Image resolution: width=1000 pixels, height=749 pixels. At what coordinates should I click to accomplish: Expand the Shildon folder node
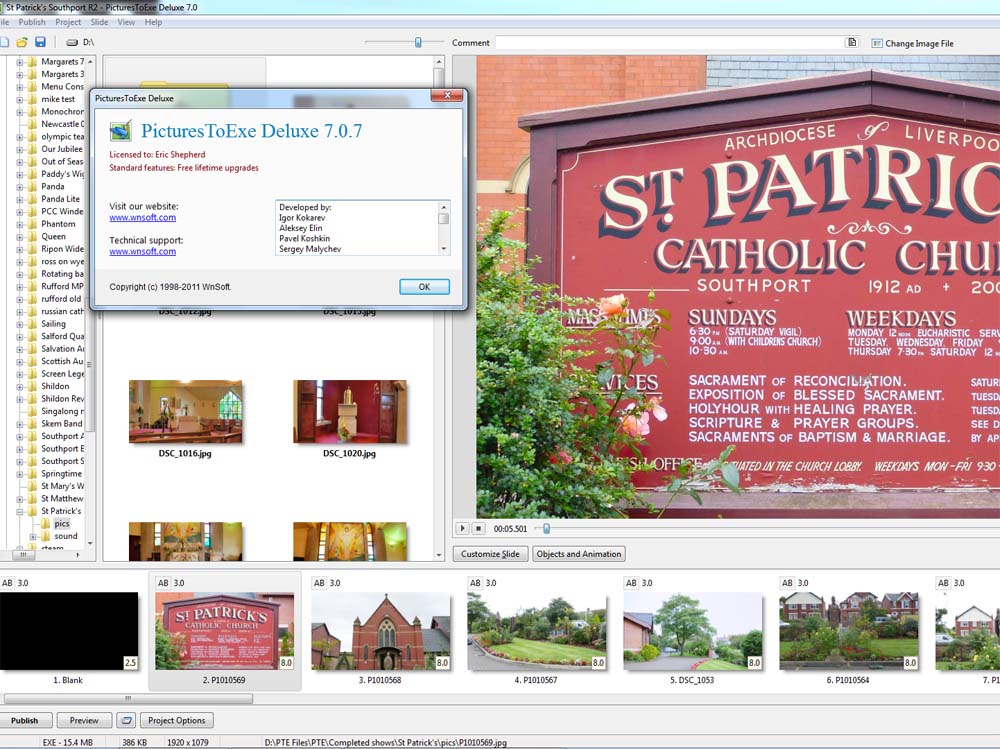tap(20, 387)
